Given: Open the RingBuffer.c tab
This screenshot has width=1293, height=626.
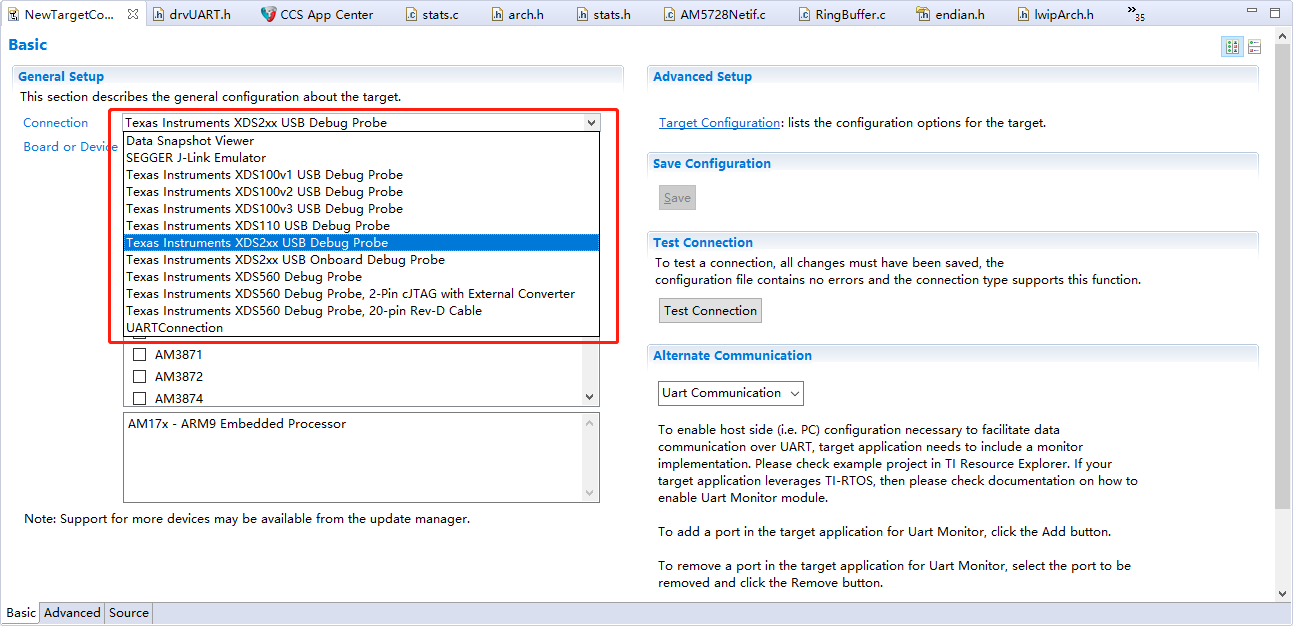Looking at the screenshot, I should pyautogui.click(x=842, y=15).
